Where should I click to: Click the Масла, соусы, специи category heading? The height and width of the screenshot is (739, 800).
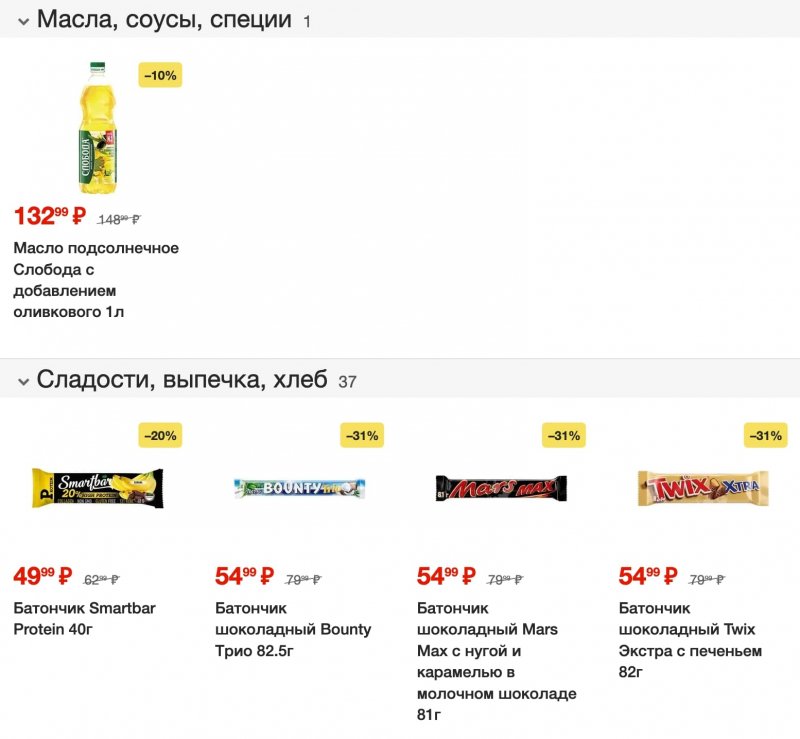(x=164, y=20)
